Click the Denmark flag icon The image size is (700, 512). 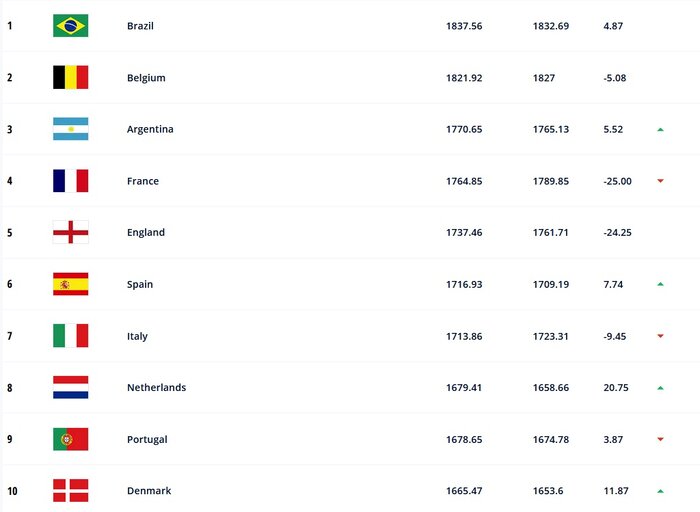tap(70, 490)
